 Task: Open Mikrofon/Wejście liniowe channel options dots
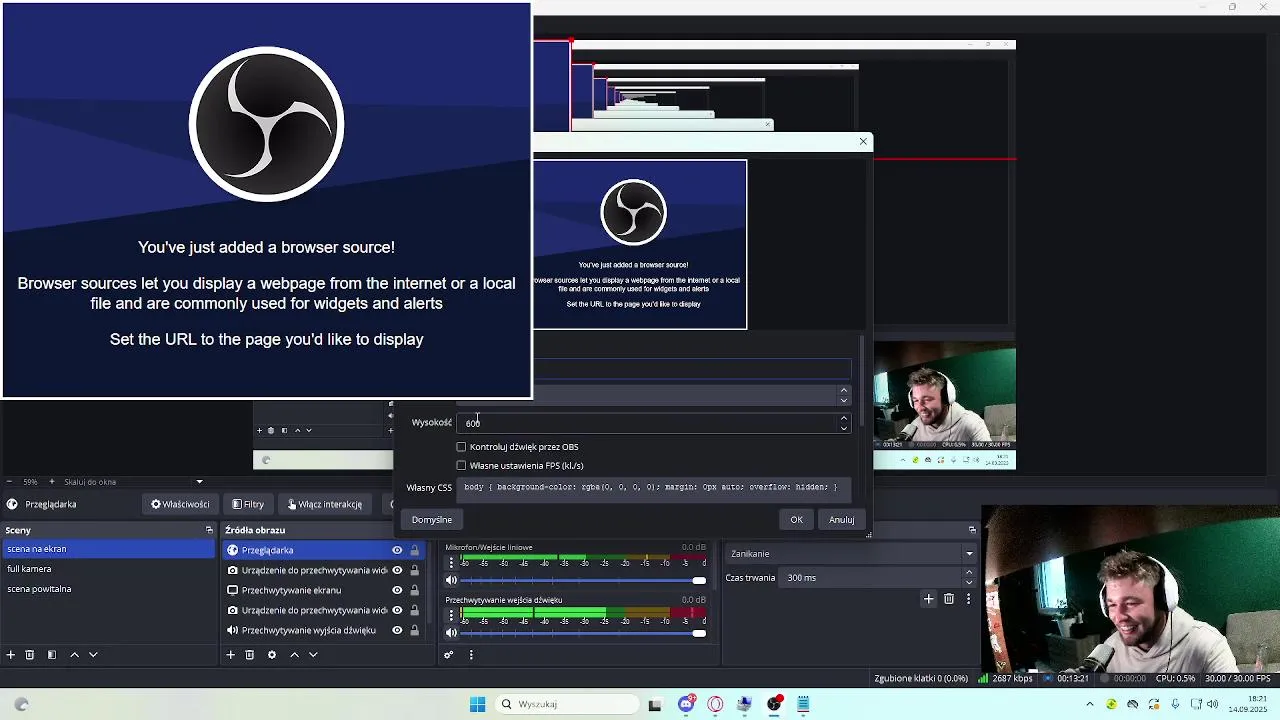451,563
